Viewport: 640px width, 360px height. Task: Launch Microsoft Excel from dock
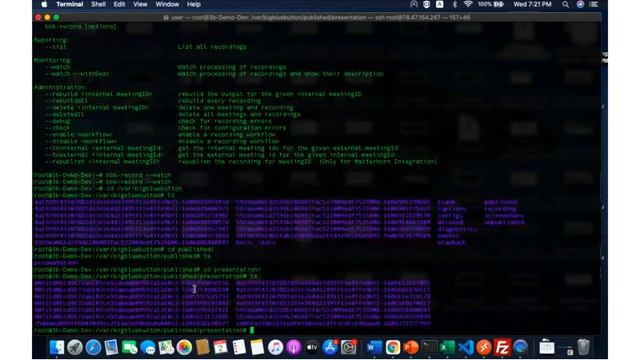[447, 347]
